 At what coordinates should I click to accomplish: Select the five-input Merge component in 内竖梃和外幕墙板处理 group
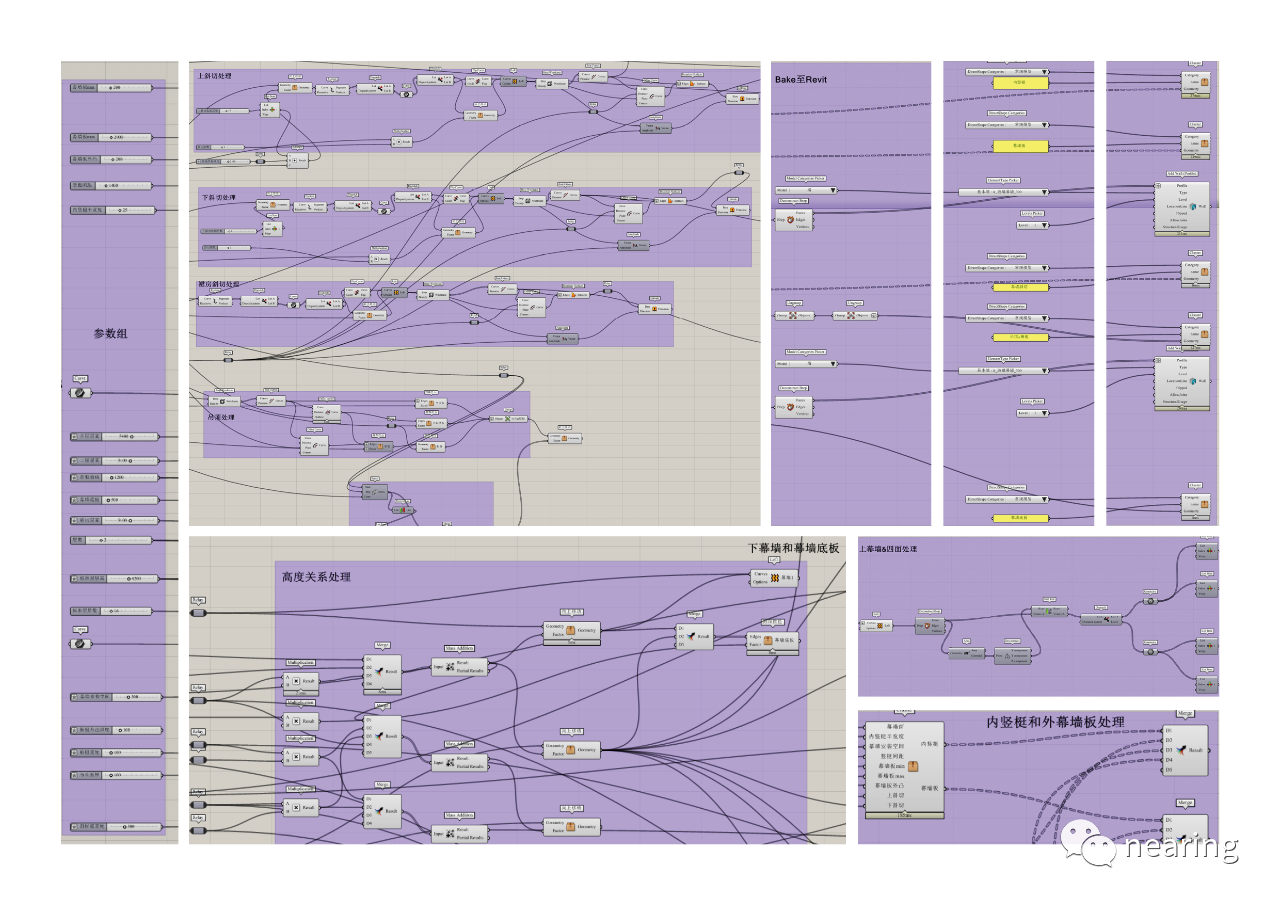pos(1185,750)
